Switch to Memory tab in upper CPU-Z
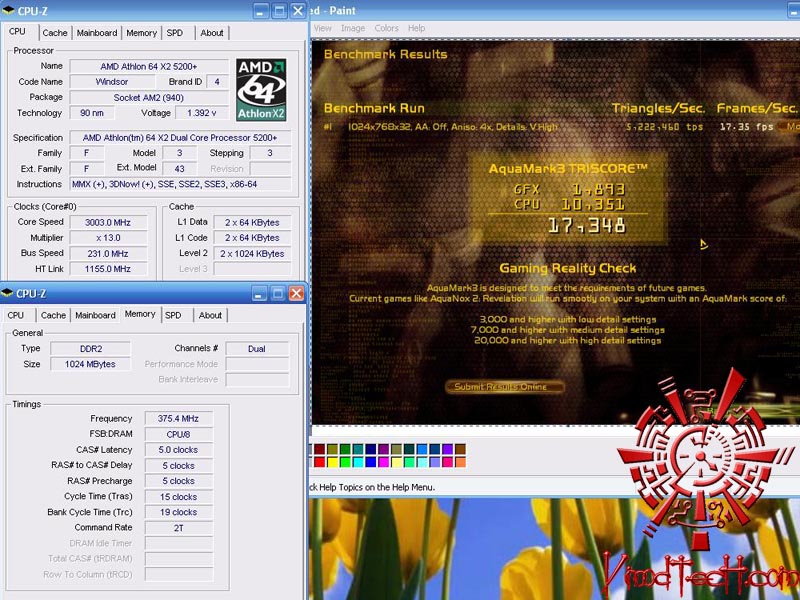 (141, 33)
